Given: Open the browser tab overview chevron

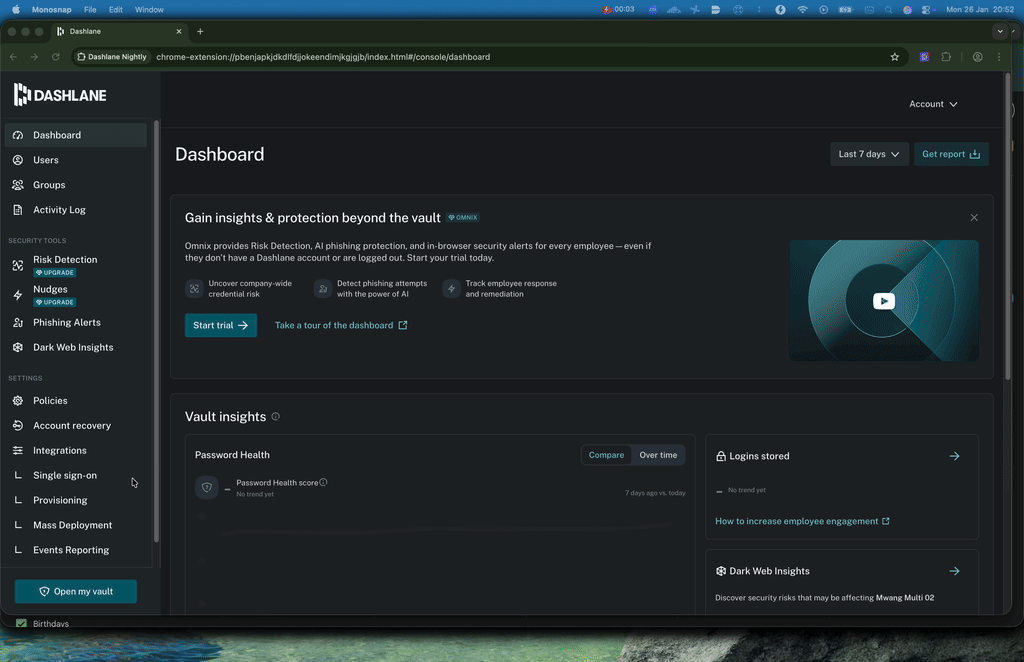Looking at the screenshot, I should [x=999, y=31].
